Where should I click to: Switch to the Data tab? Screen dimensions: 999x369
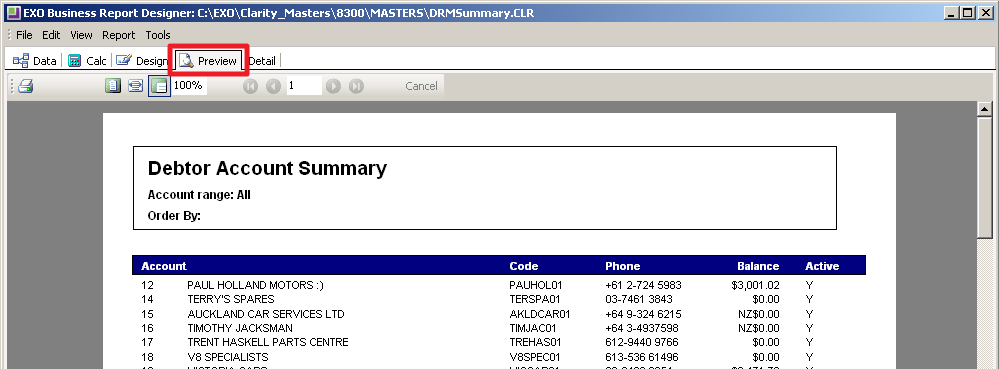[x=35, y=61]
